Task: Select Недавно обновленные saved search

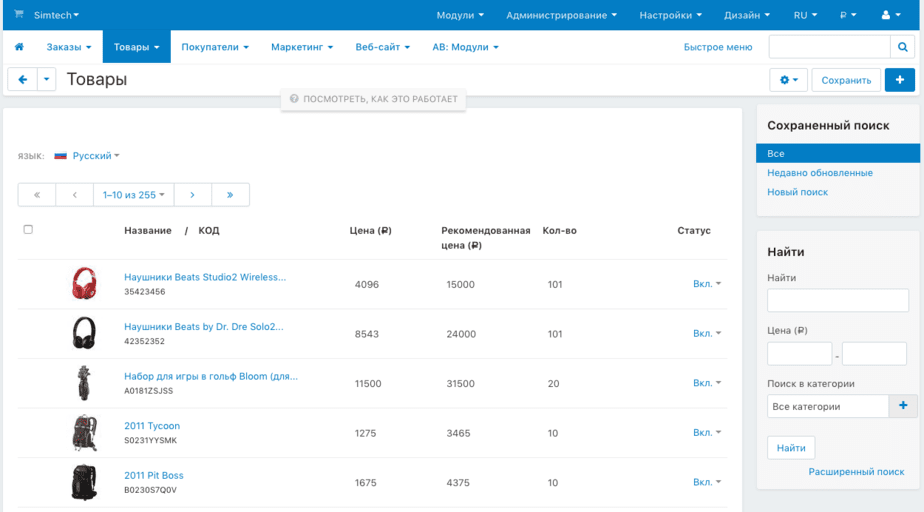Action: 820,173
